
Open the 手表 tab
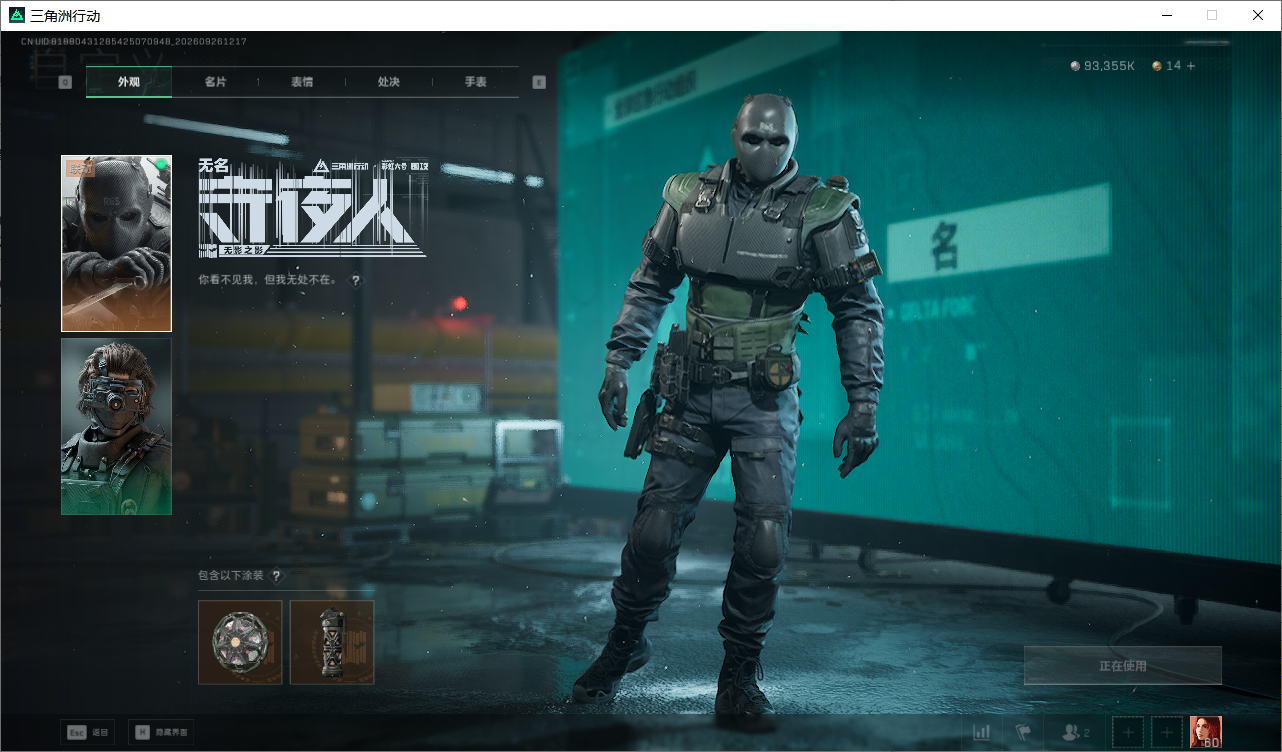pos(475,82)
